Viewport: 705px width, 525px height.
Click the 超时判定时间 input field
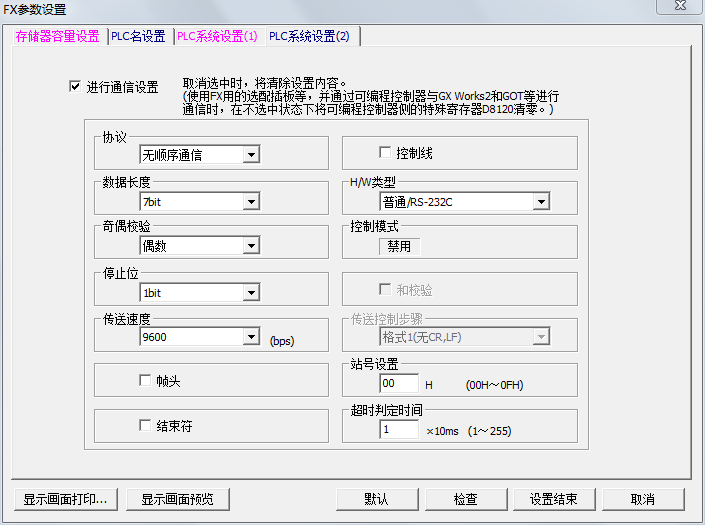(x=399, y=429)
